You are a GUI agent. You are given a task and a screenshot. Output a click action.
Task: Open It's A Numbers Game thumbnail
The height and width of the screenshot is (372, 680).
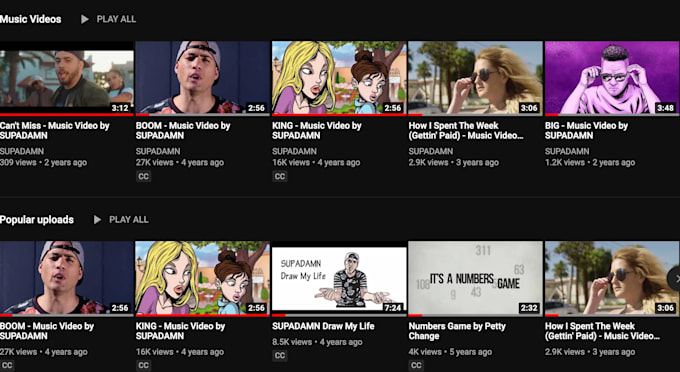point(475,278)
